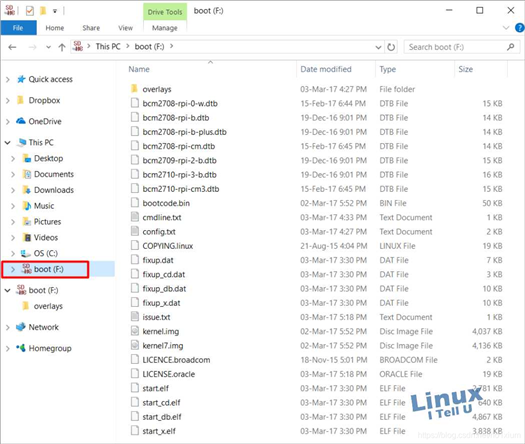This screenshot has width=525, height=444.
Task: Click the search magnifier icon
Action: click(510, 47)
